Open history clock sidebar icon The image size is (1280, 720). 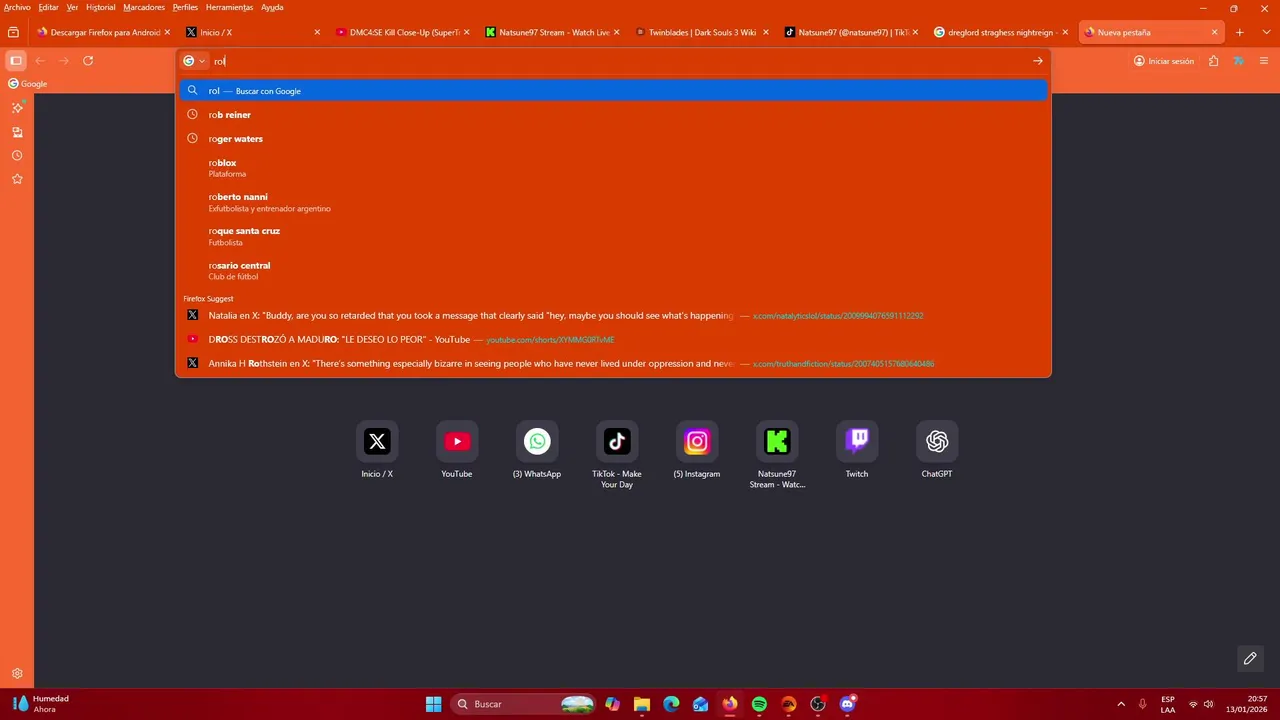[x=17, y=156]
